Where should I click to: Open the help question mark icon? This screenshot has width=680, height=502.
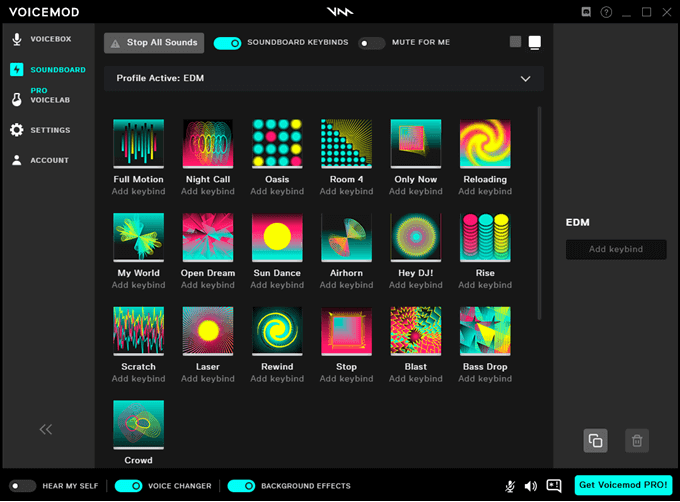point(607,12)
